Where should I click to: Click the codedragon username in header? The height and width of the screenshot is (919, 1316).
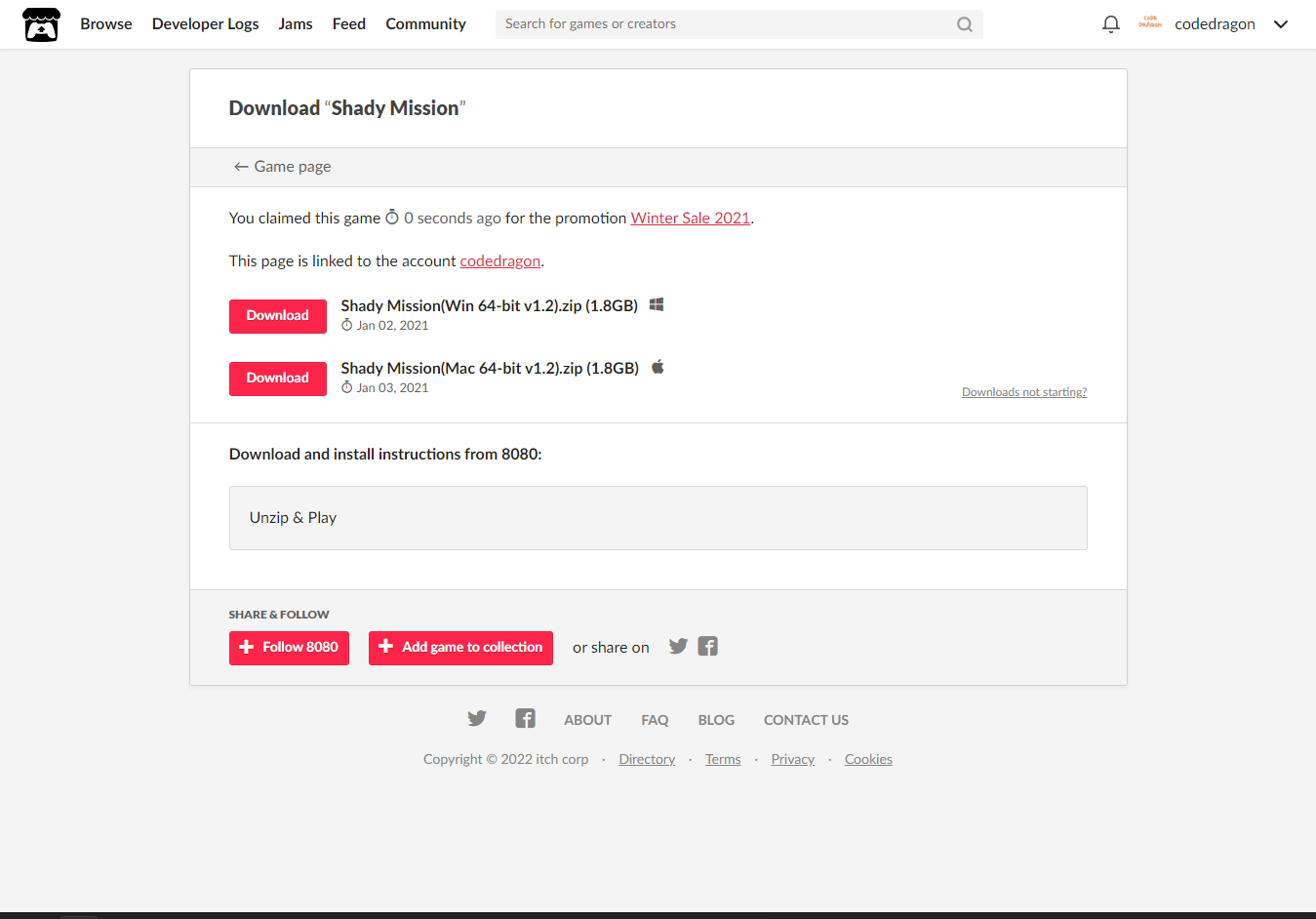click(1215, 23)
